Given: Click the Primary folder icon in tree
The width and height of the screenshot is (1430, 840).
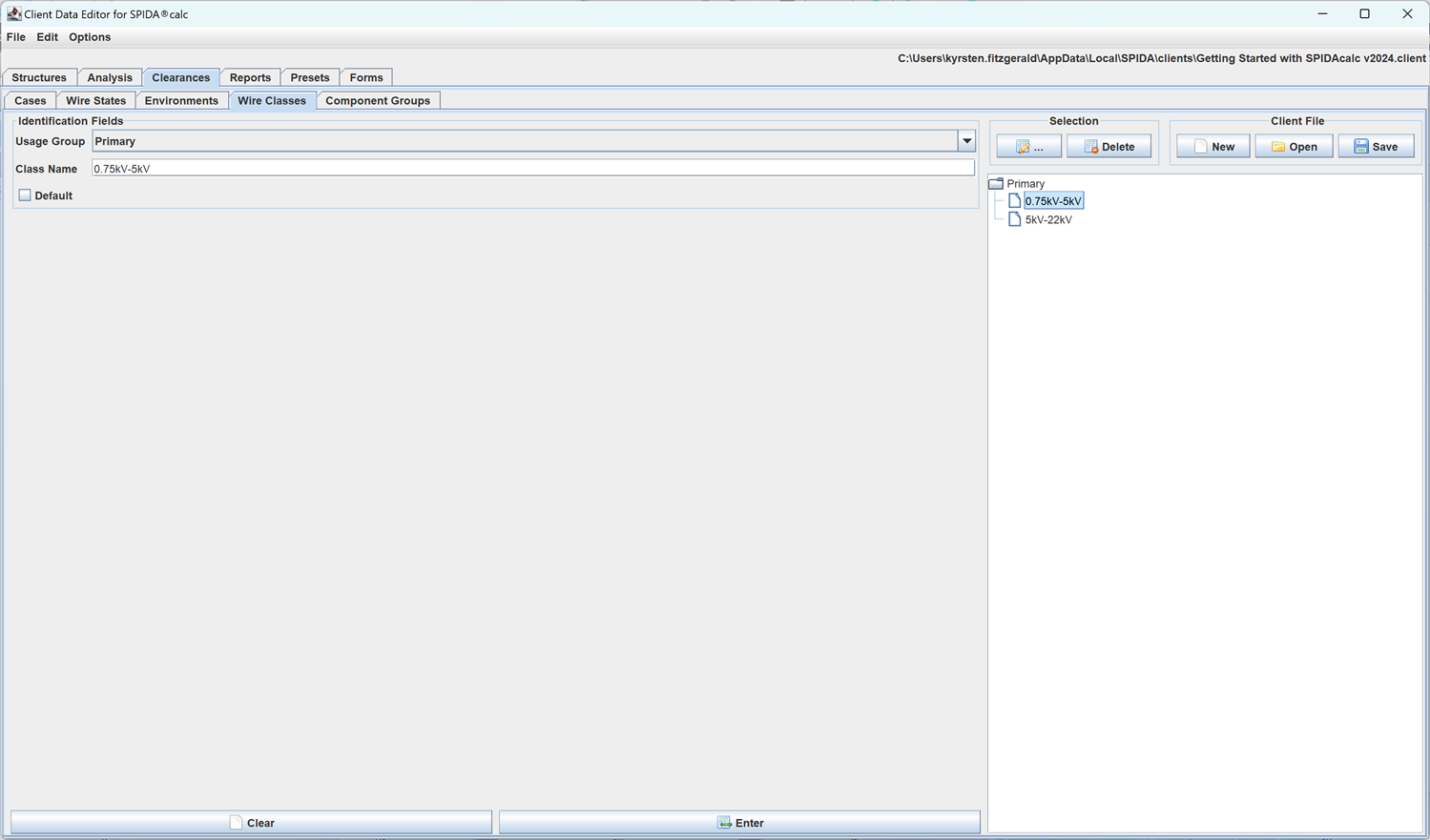Looking at the screenshot, I should 996,183.
